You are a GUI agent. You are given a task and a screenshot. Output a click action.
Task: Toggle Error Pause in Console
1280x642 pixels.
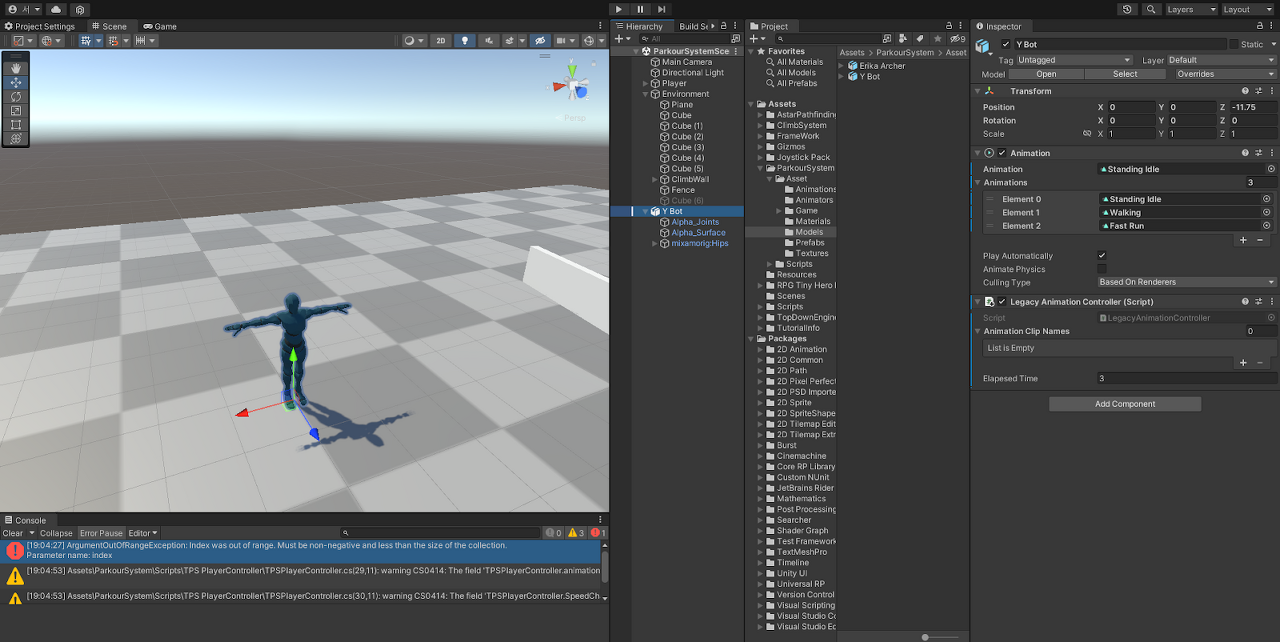[x=102, y=533]
